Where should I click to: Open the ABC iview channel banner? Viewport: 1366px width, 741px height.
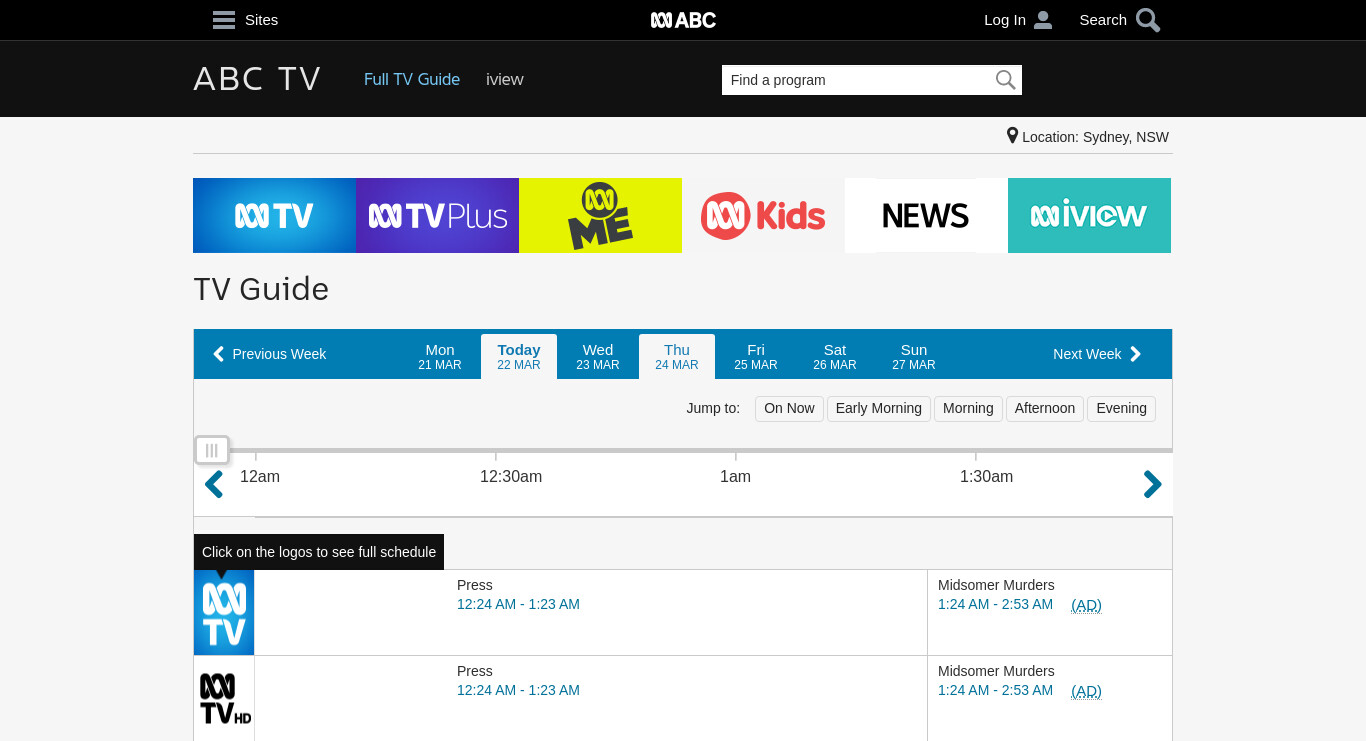(x=1089, y=215)
